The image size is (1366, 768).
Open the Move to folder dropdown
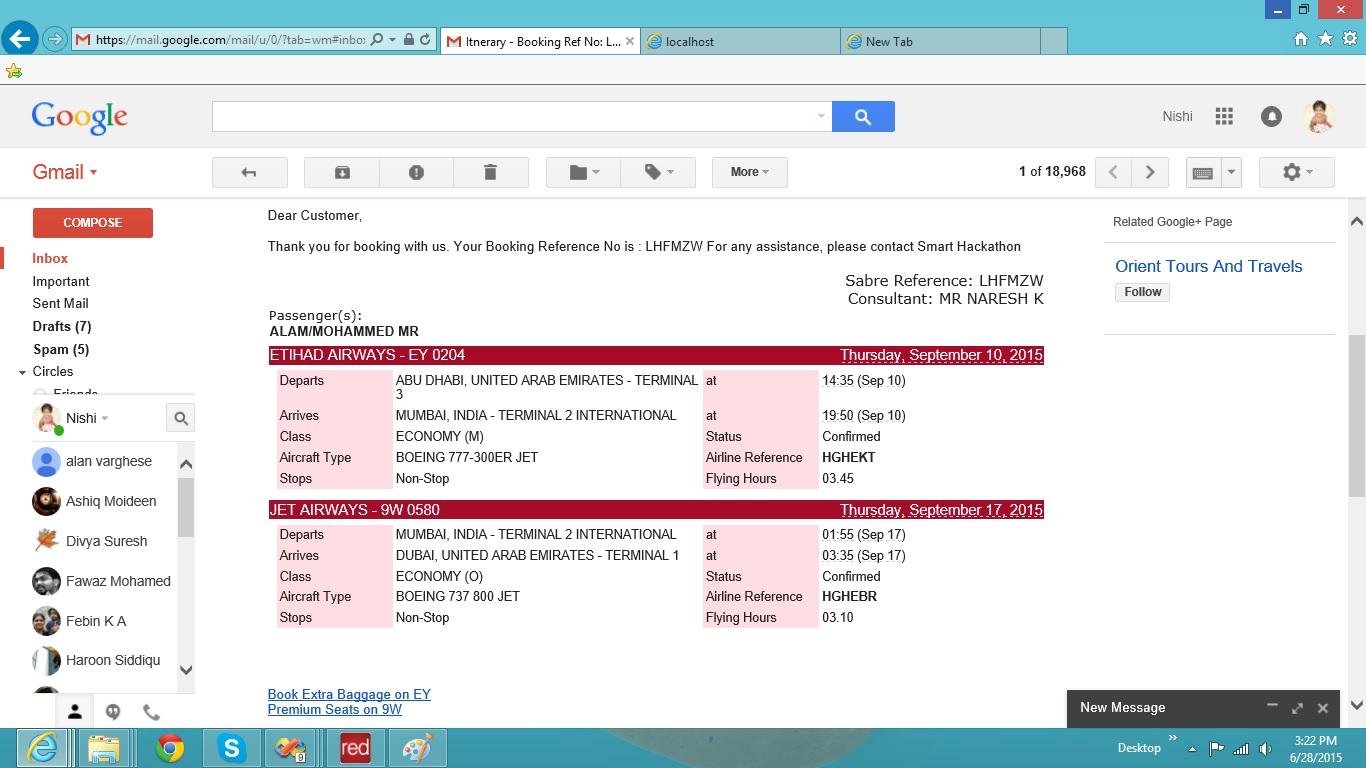click(584, 172)
